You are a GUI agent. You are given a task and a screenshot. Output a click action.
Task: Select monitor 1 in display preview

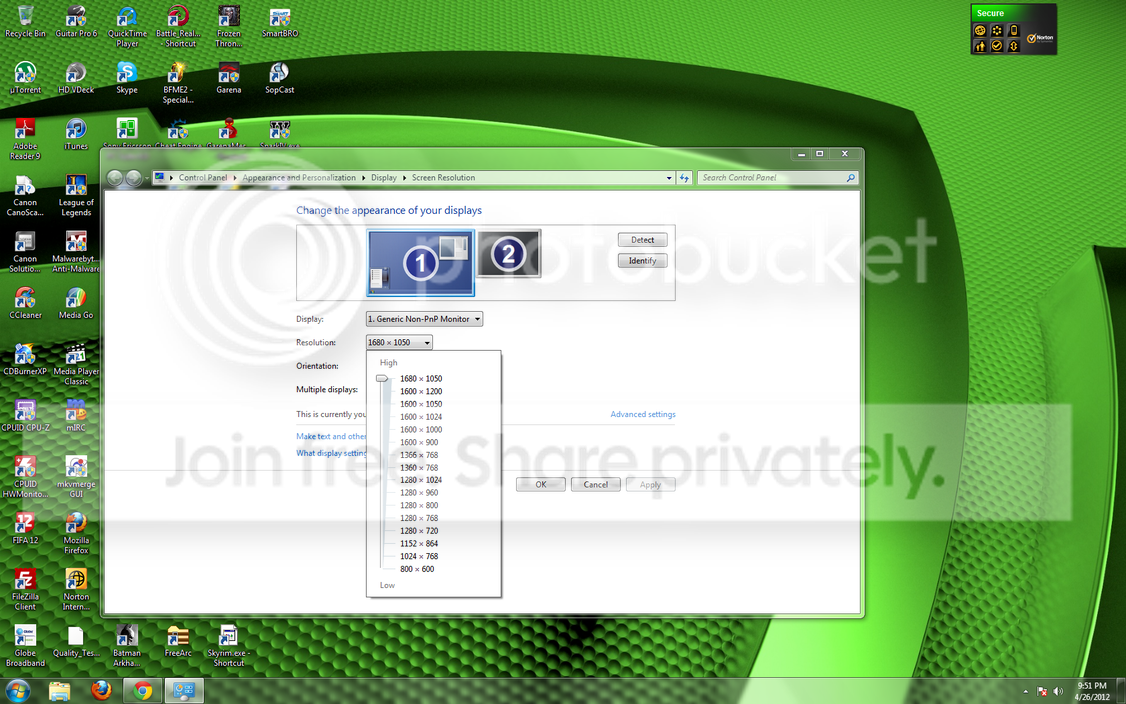coord(421,263)
